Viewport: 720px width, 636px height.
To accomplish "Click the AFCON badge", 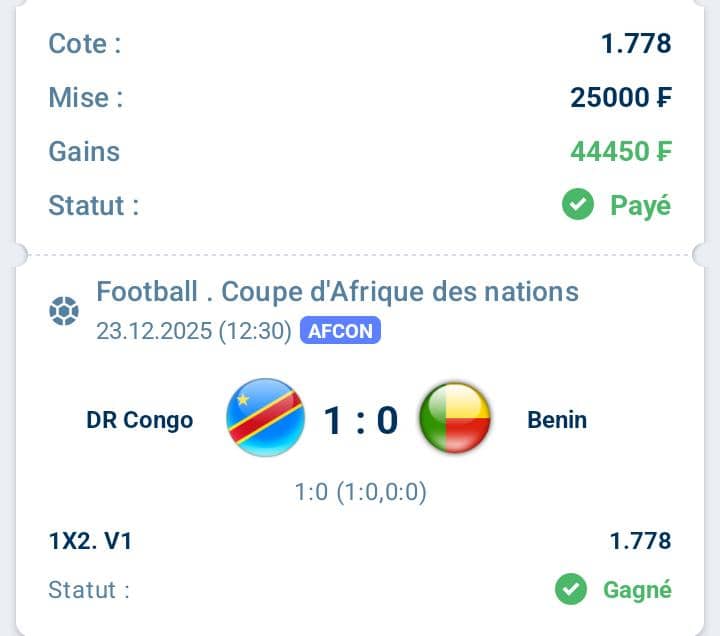I will point(340,331).
